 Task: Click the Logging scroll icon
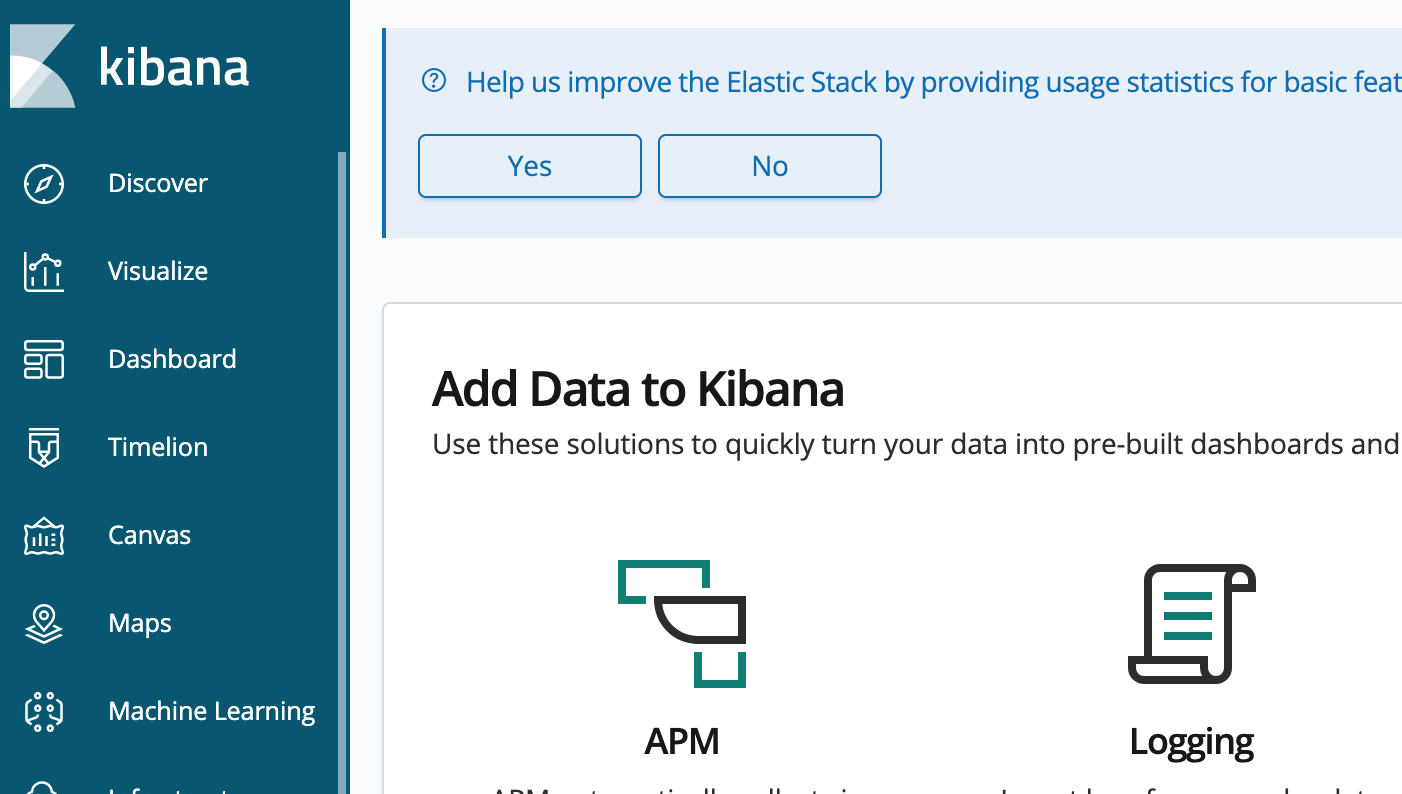tap(1192, 624)
